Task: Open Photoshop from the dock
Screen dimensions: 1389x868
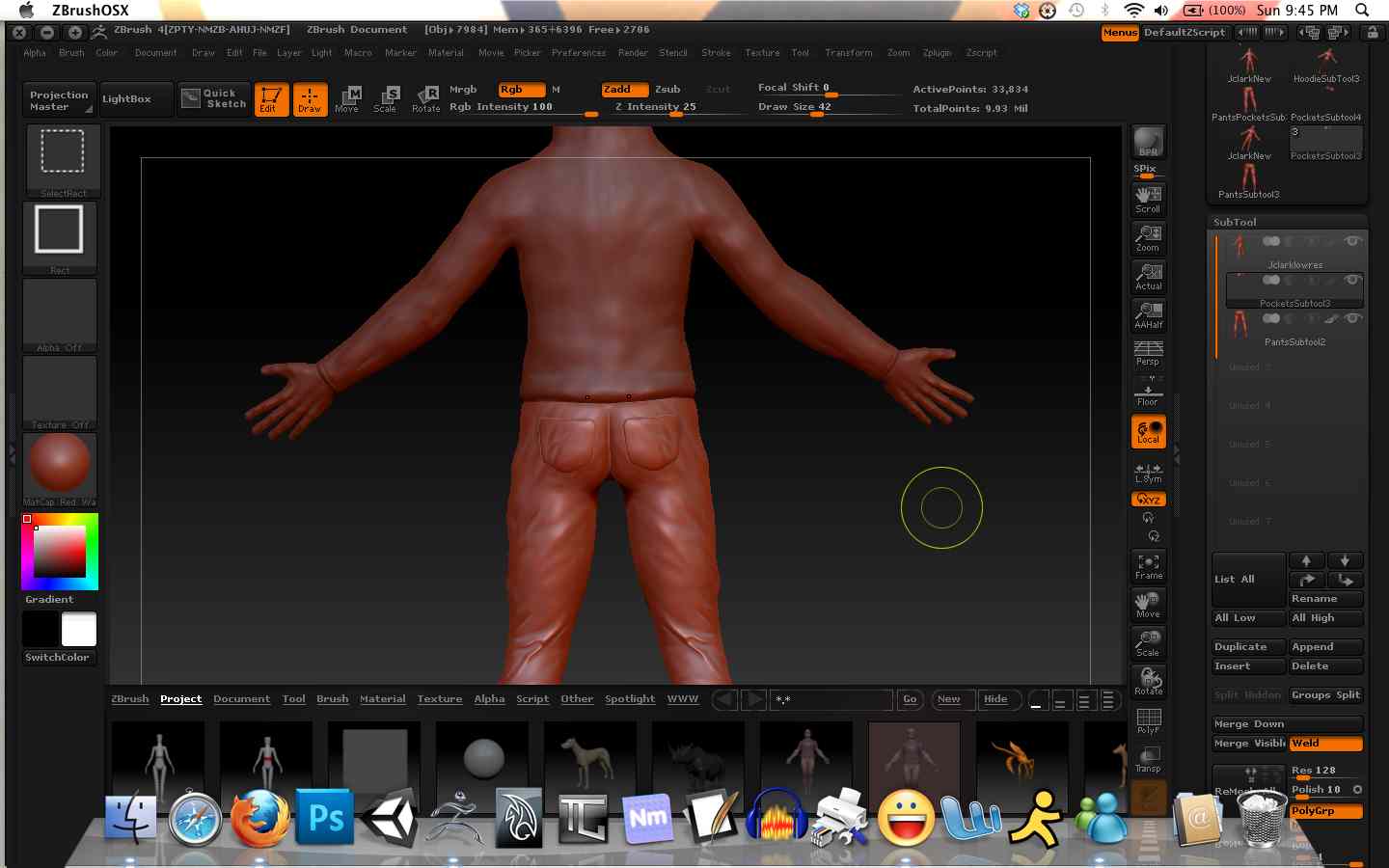Action: [325, 818]
